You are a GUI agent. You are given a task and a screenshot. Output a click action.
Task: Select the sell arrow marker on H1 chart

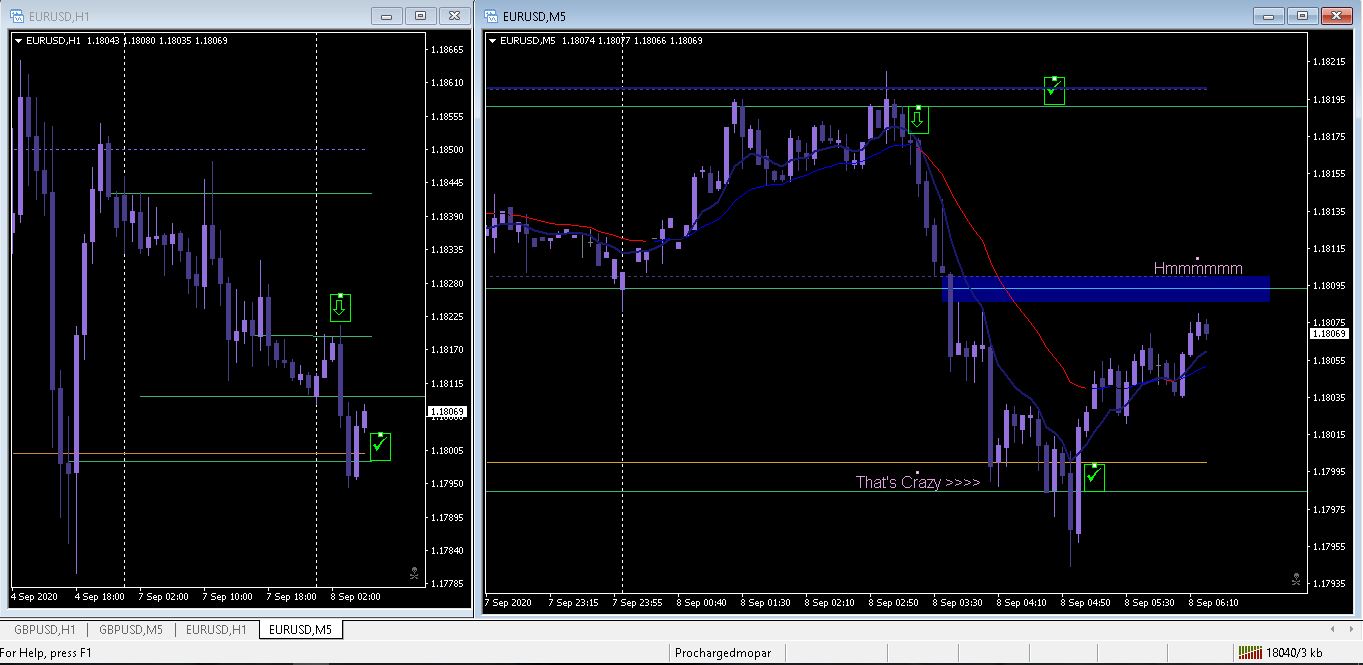tap(340, 307)
